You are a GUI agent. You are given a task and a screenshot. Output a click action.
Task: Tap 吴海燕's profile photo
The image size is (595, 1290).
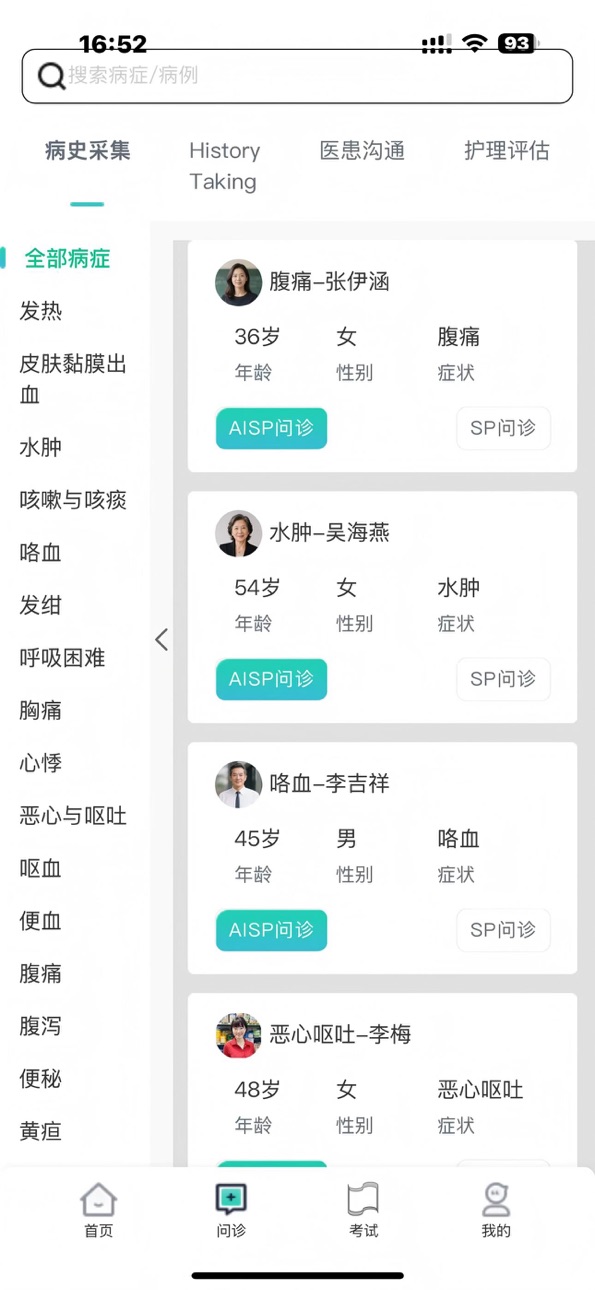(x=238, y=533)
